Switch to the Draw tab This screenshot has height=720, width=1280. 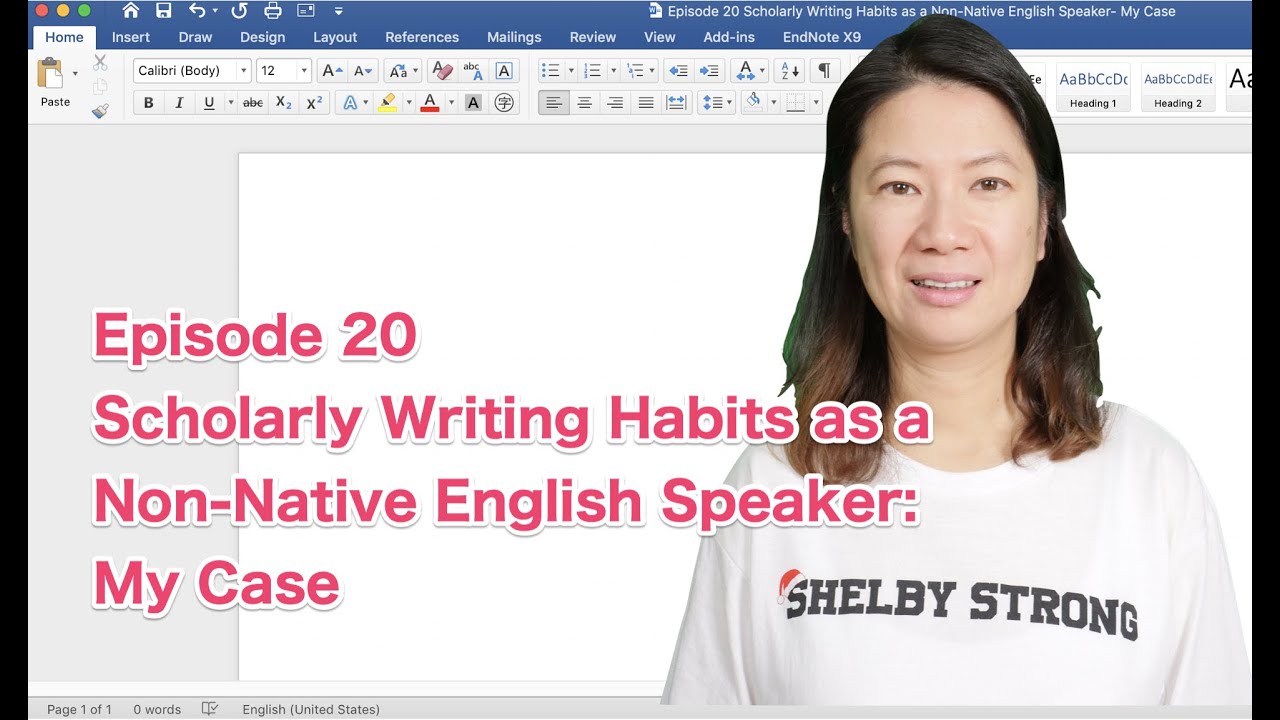[195, 37]
